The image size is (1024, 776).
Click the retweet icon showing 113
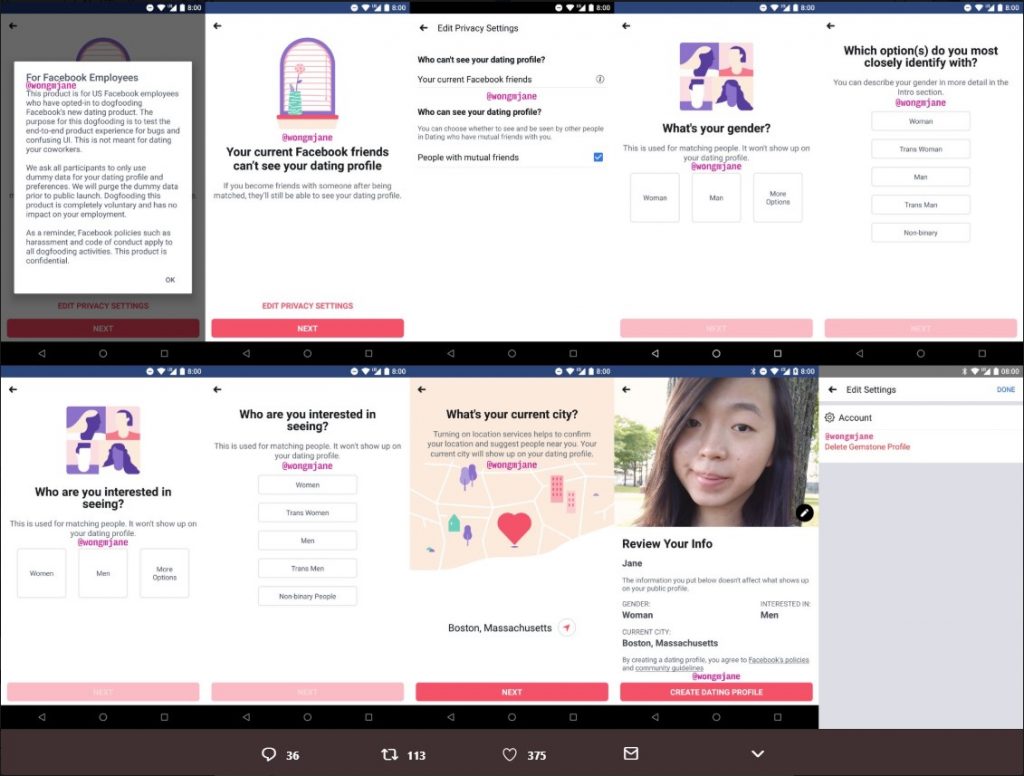click(x=388, y=754)
